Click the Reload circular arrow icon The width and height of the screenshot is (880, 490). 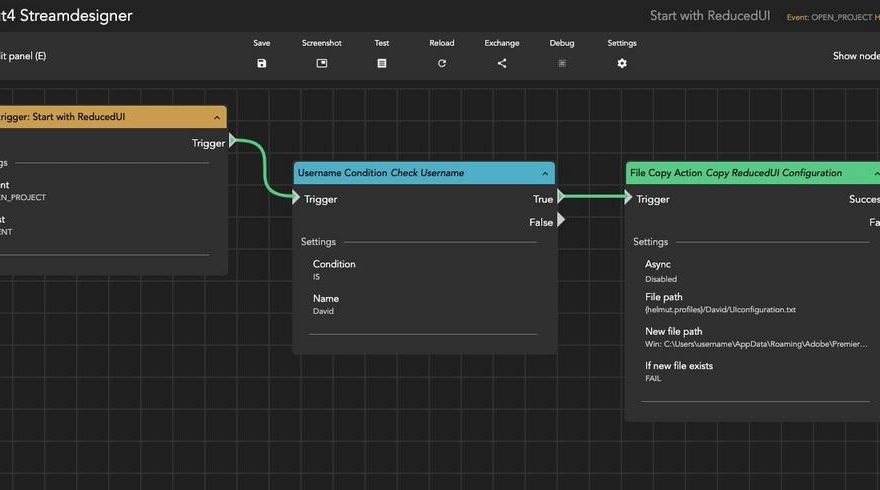[x=442, y=63]
